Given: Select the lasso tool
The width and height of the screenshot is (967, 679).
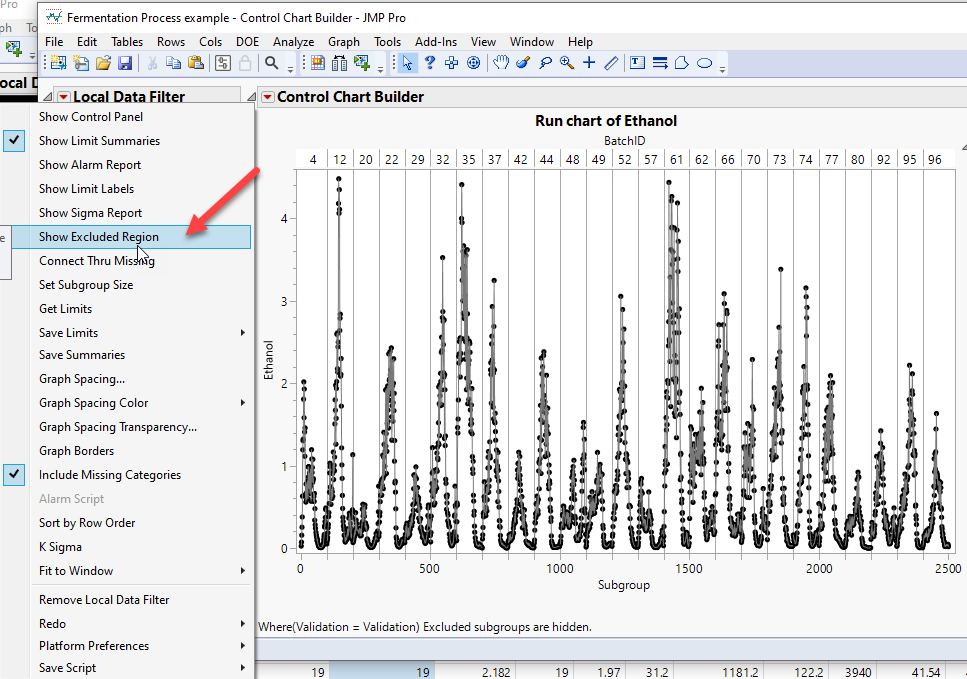Looking at the screenshot, I should [545, 63].
